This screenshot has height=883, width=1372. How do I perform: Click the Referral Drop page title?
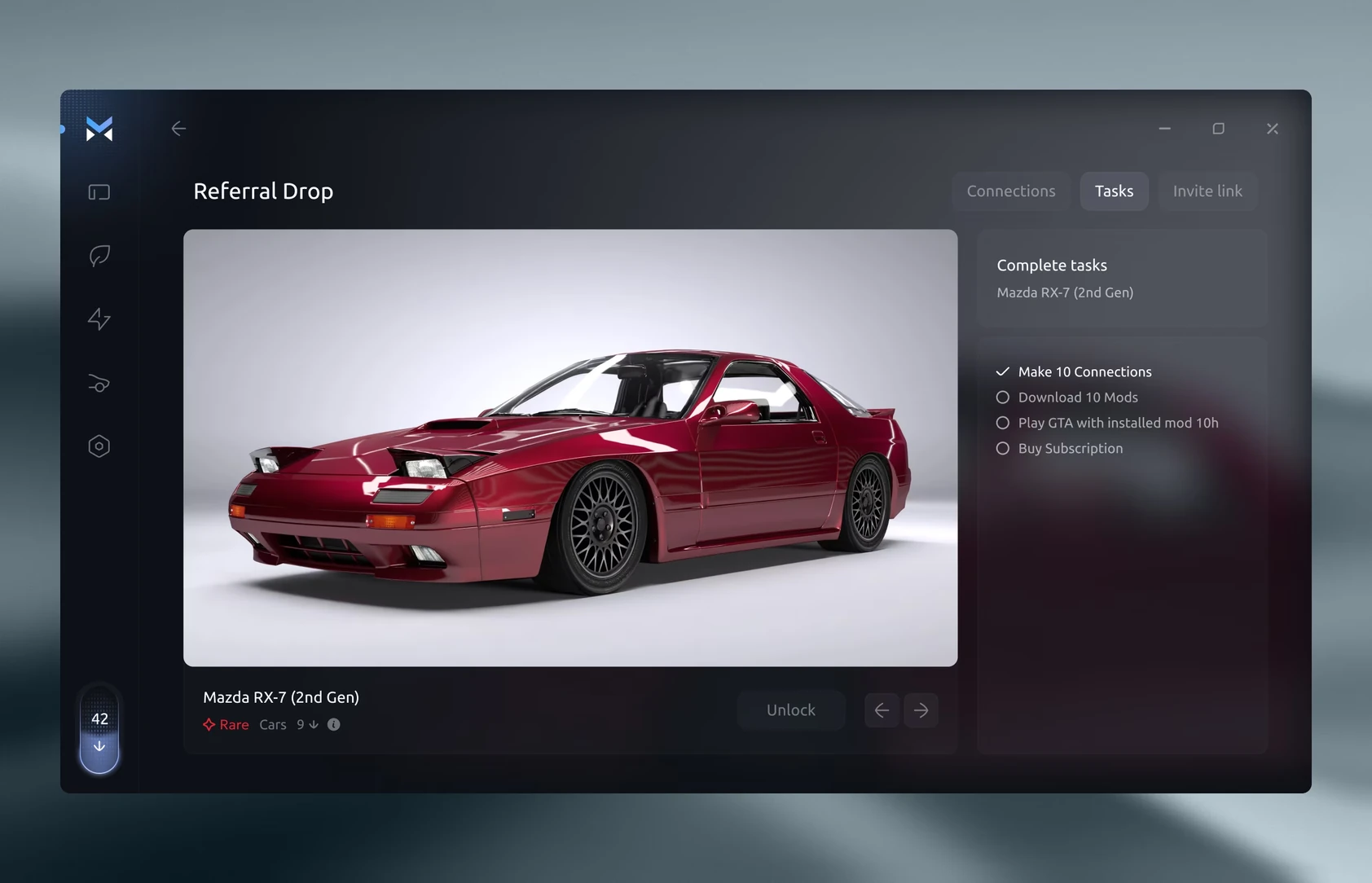pyautogui.click(x=263, y=191)
